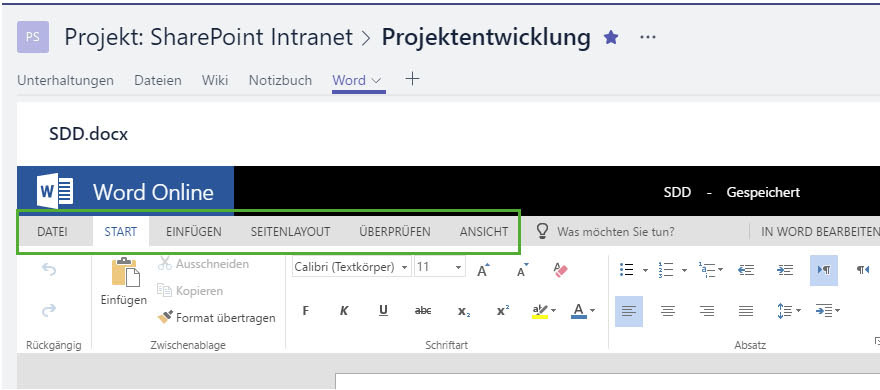Click the increase indent icon
Image resolution: width=880 pixels, height=390 pixels.
click(x=785, y=270)
